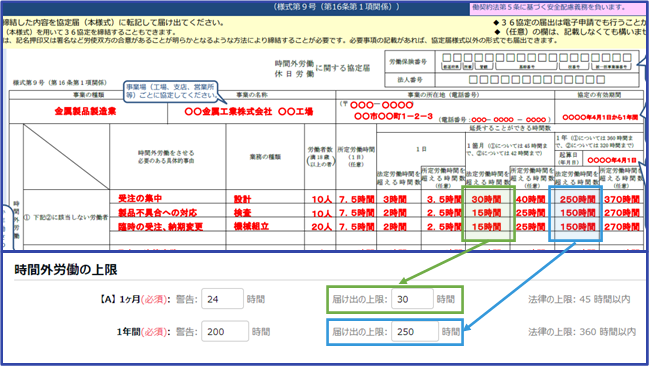
Task: Click the 1年間(必須) label
Action: [x=144, y=332]
